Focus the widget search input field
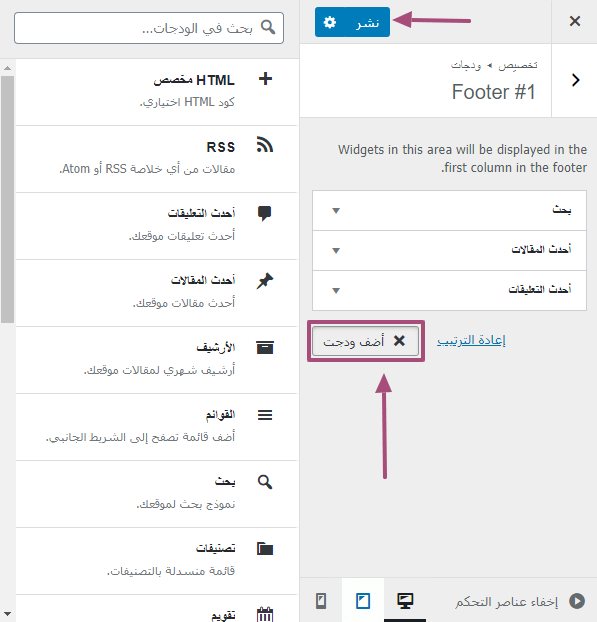 149,28
